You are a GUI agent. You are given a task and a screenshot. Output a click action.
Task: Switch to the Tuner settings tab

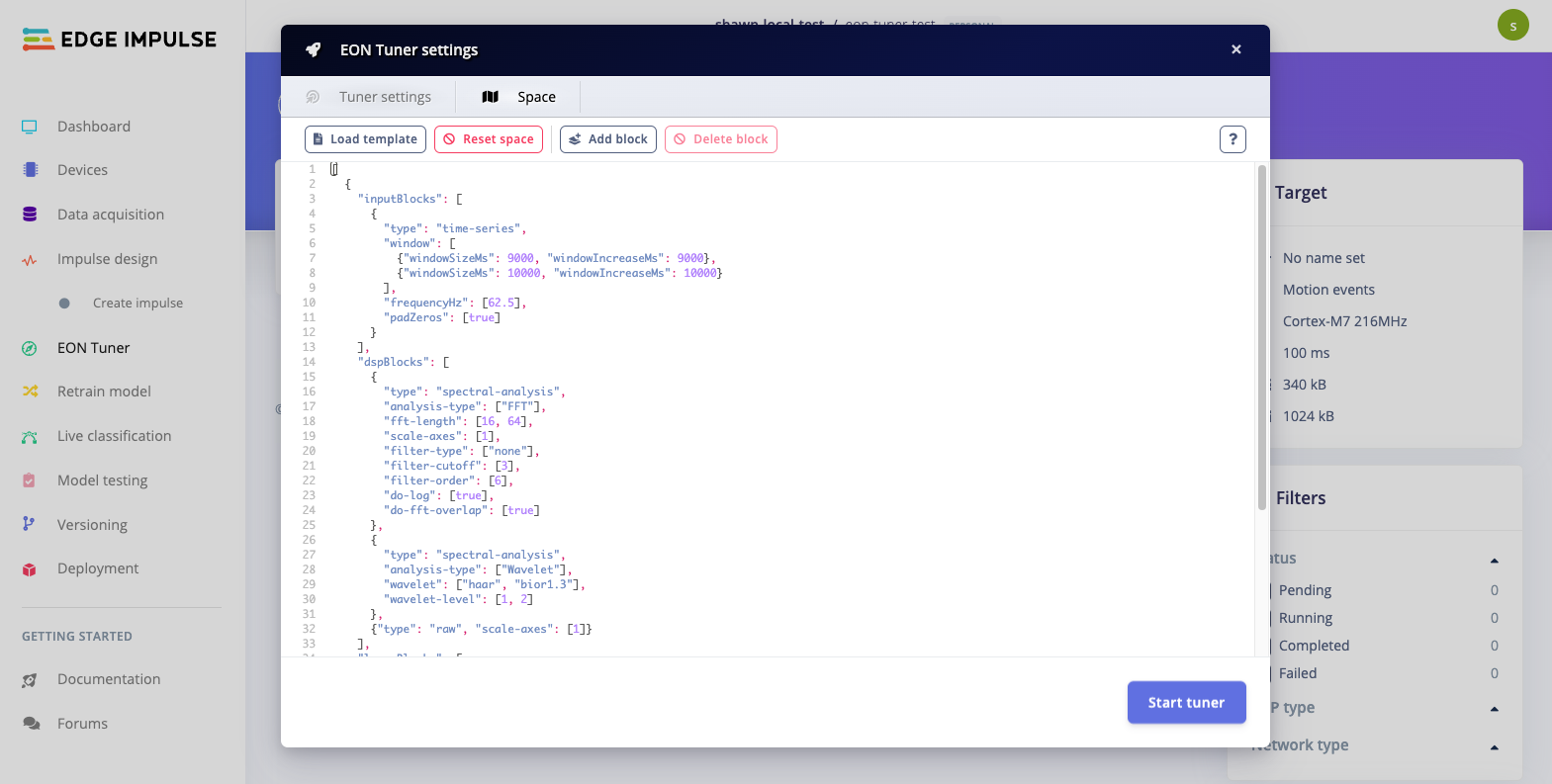point(368,97)
